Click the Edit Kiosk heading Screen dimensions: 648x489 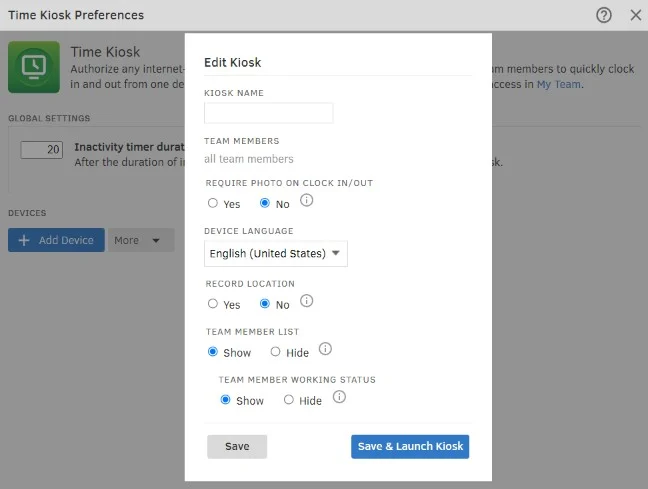[x=233, y=62]
